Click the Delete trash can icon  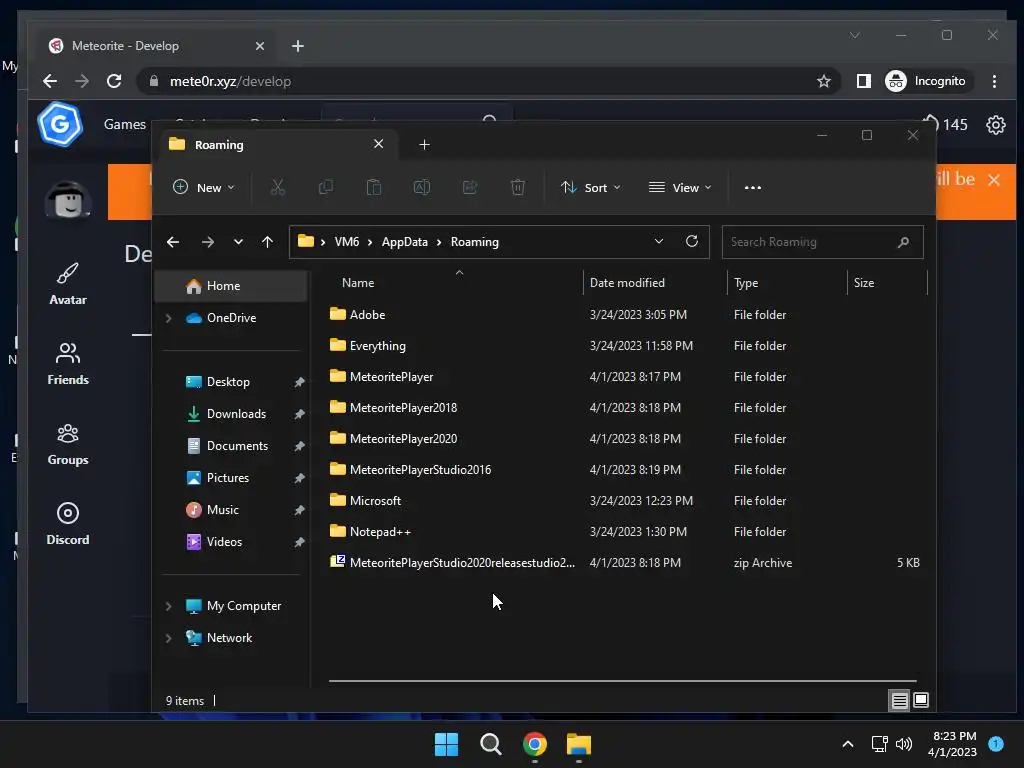[517, 187]
